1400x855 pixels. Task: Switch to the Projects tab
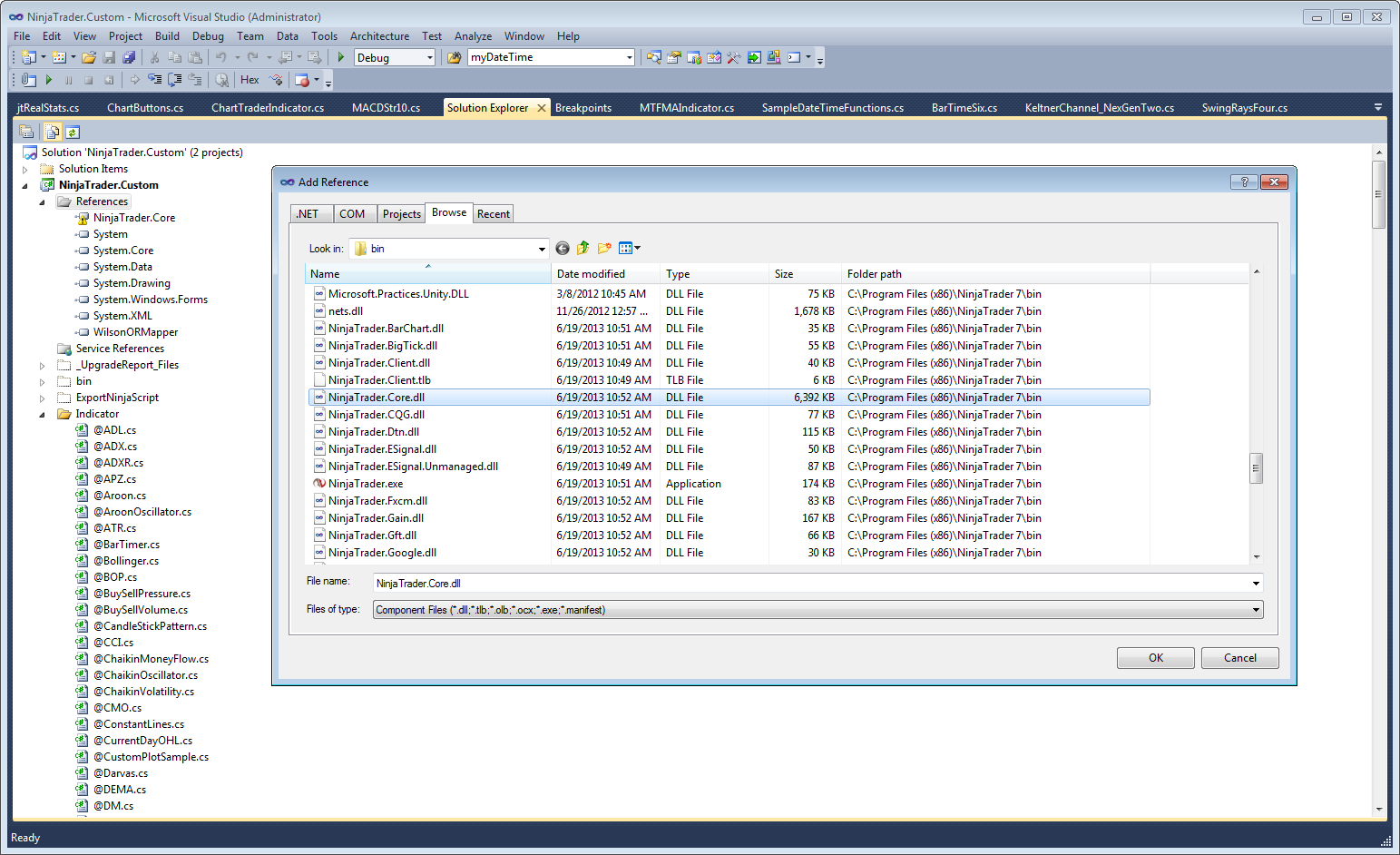point(402,214)
